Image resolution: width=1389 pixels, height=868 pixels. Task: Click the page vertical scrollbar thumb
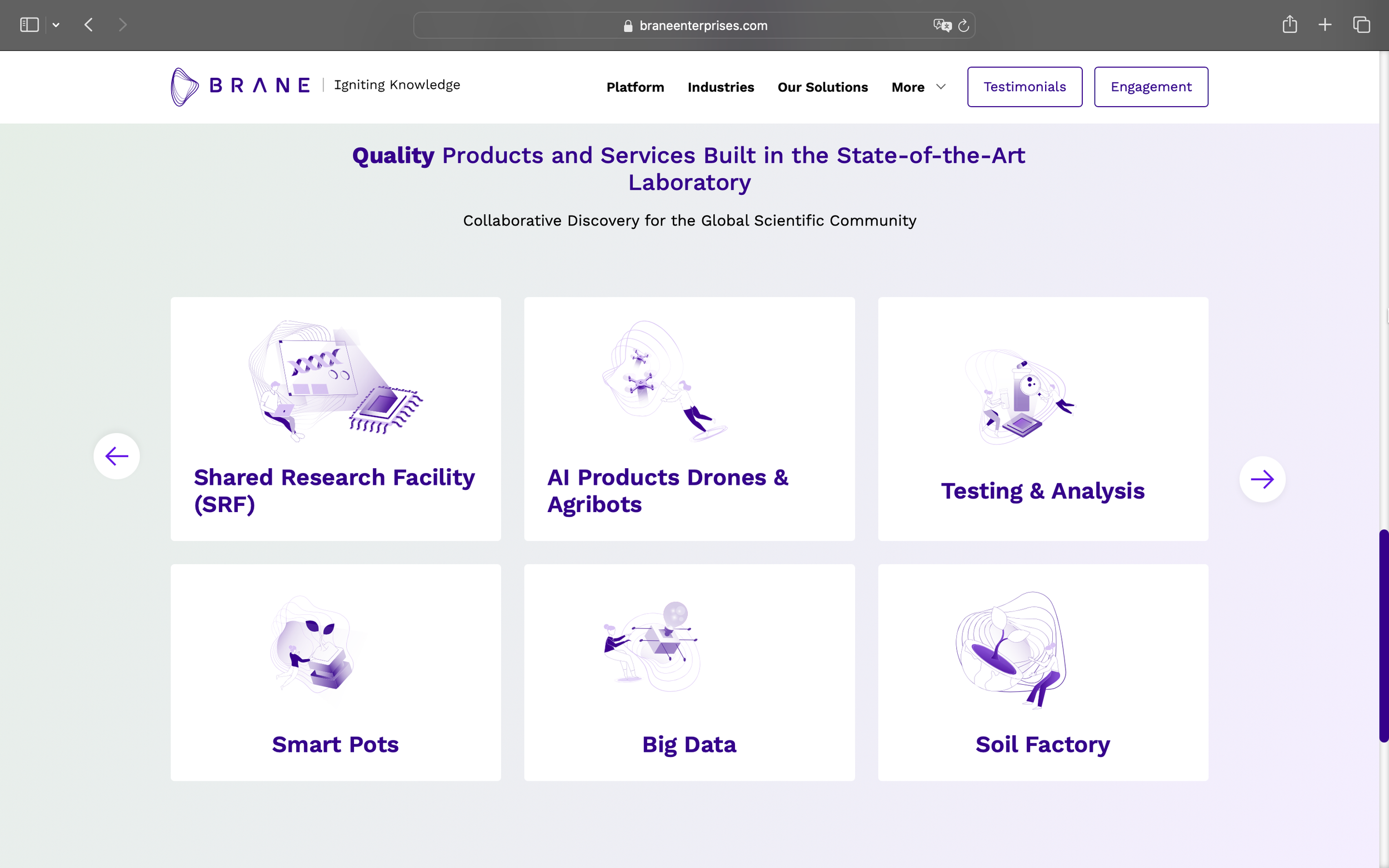(x=1384, y=636)
